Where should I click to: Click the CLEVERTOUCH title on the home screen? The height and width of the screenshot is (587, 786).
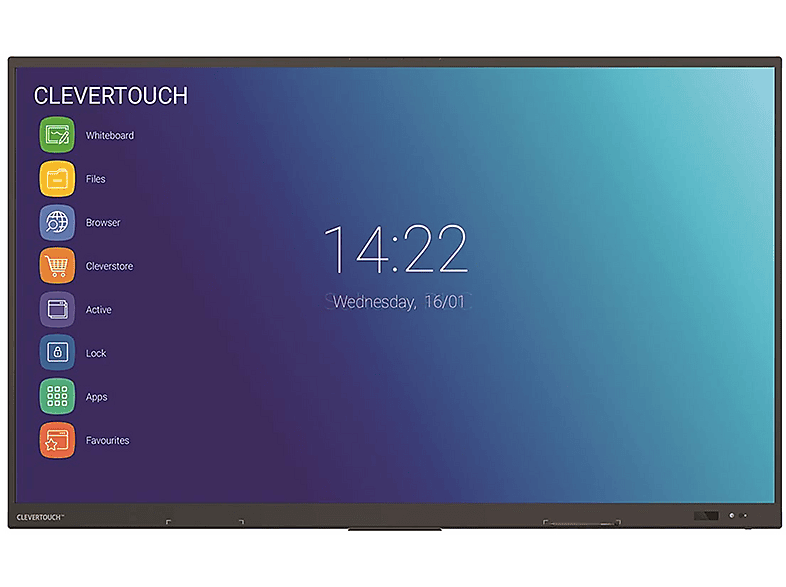coord(111,96)
